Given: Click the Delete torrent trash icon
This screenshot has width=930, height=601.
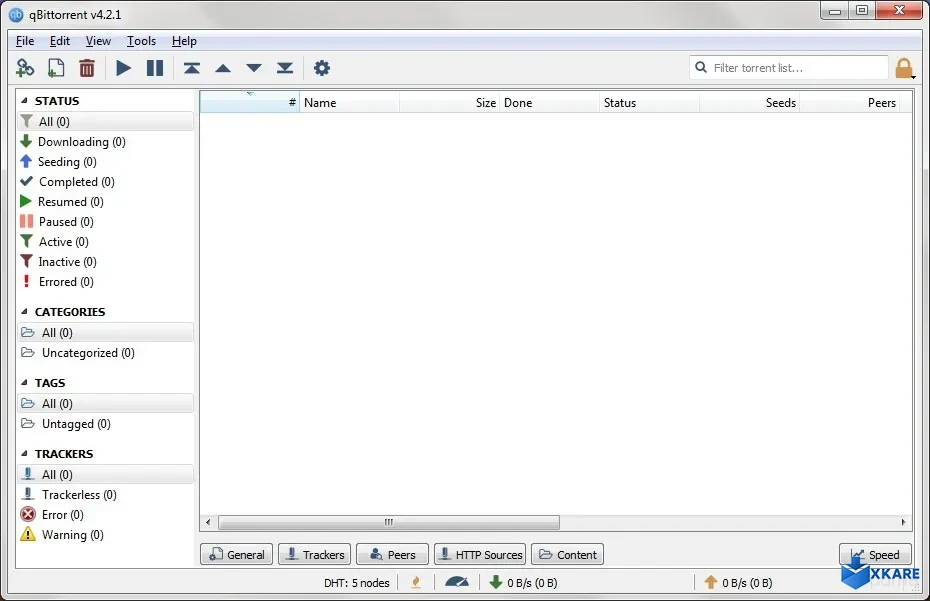Looking at the screenshot, I should pyautogui.click(x=87, y=67).
